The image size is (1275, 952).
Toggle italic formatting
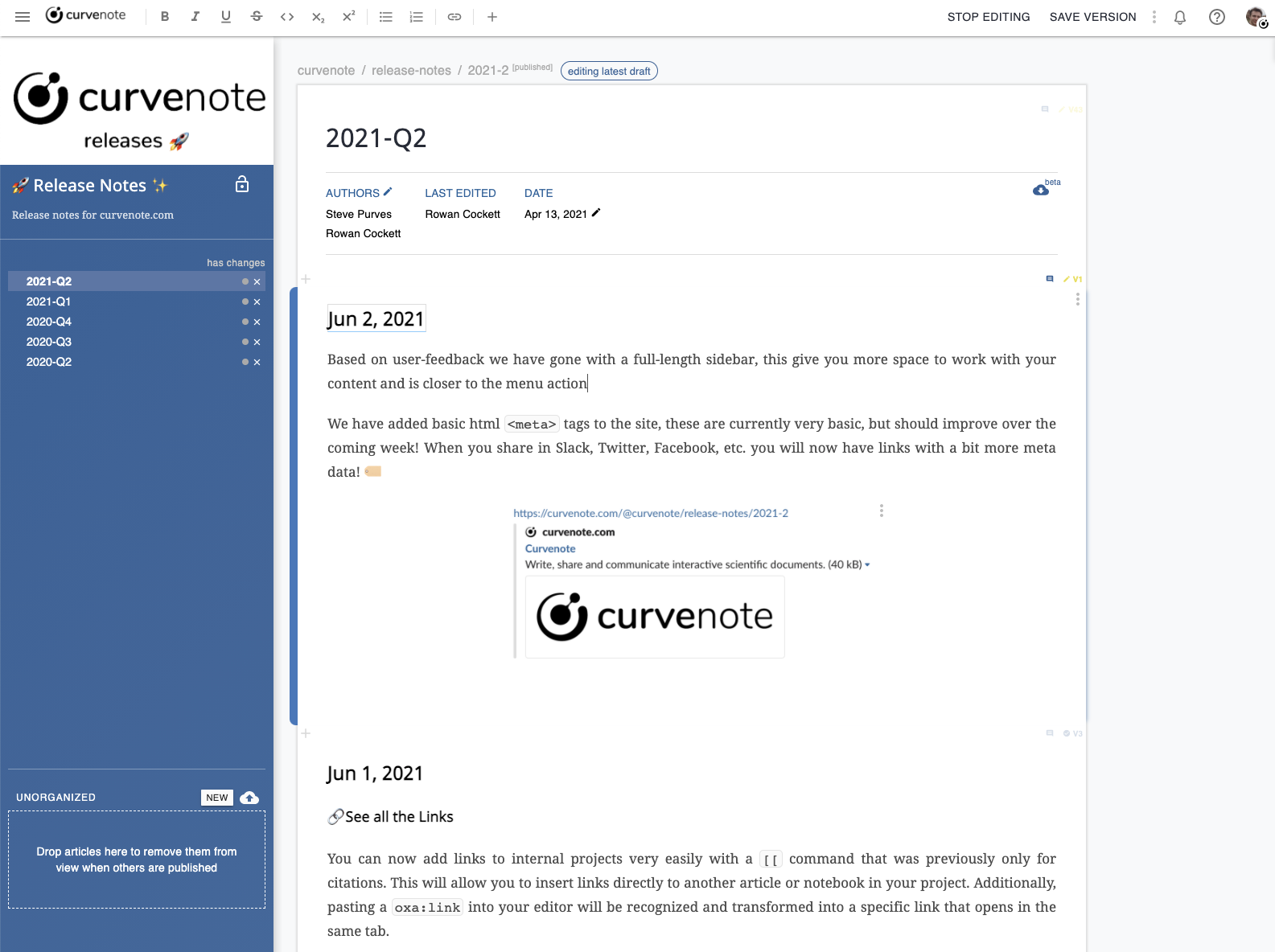click(x=195, y=17)
